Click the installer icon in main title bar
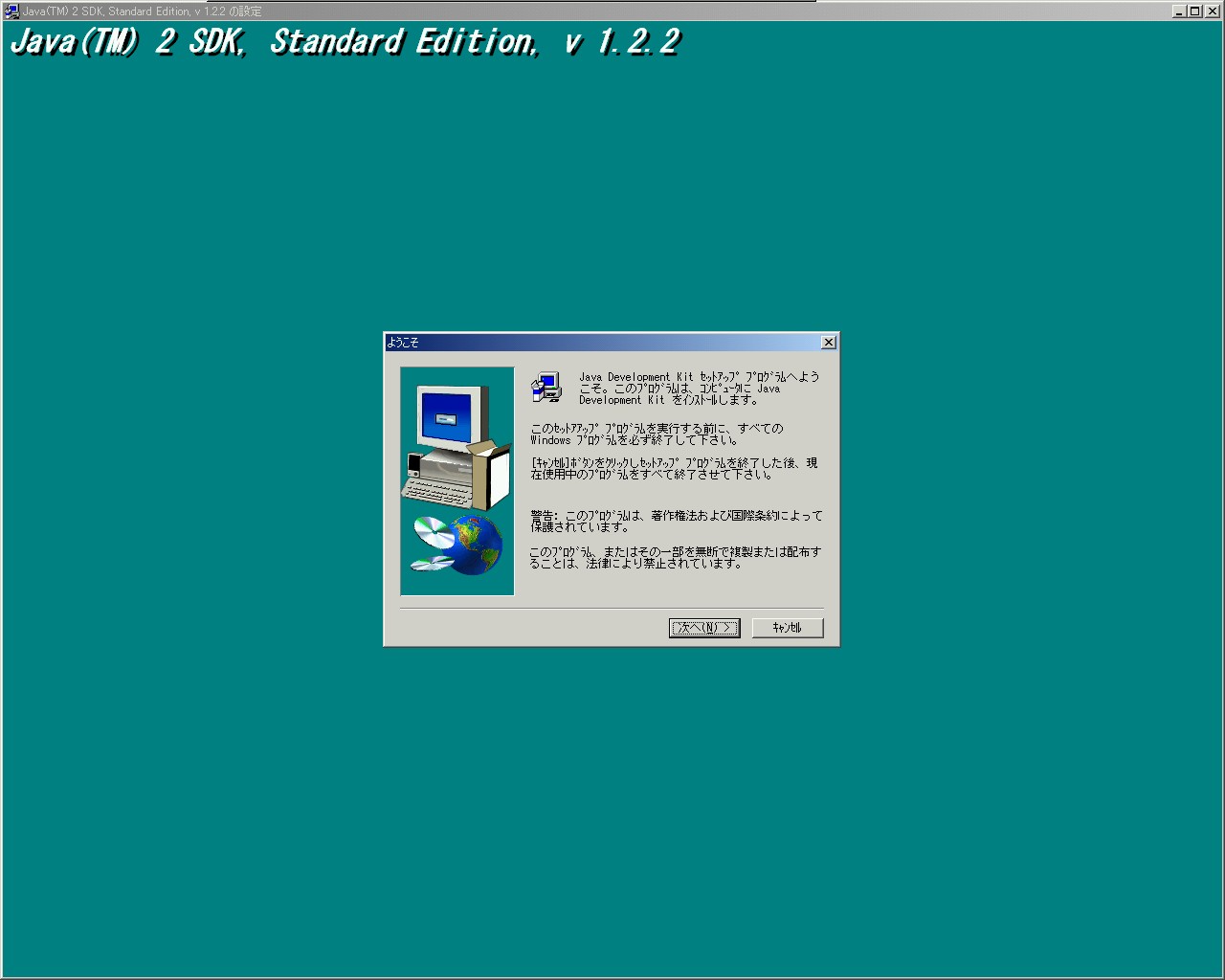The width and height of the screenshot is (1225, 980). point(11,11)
